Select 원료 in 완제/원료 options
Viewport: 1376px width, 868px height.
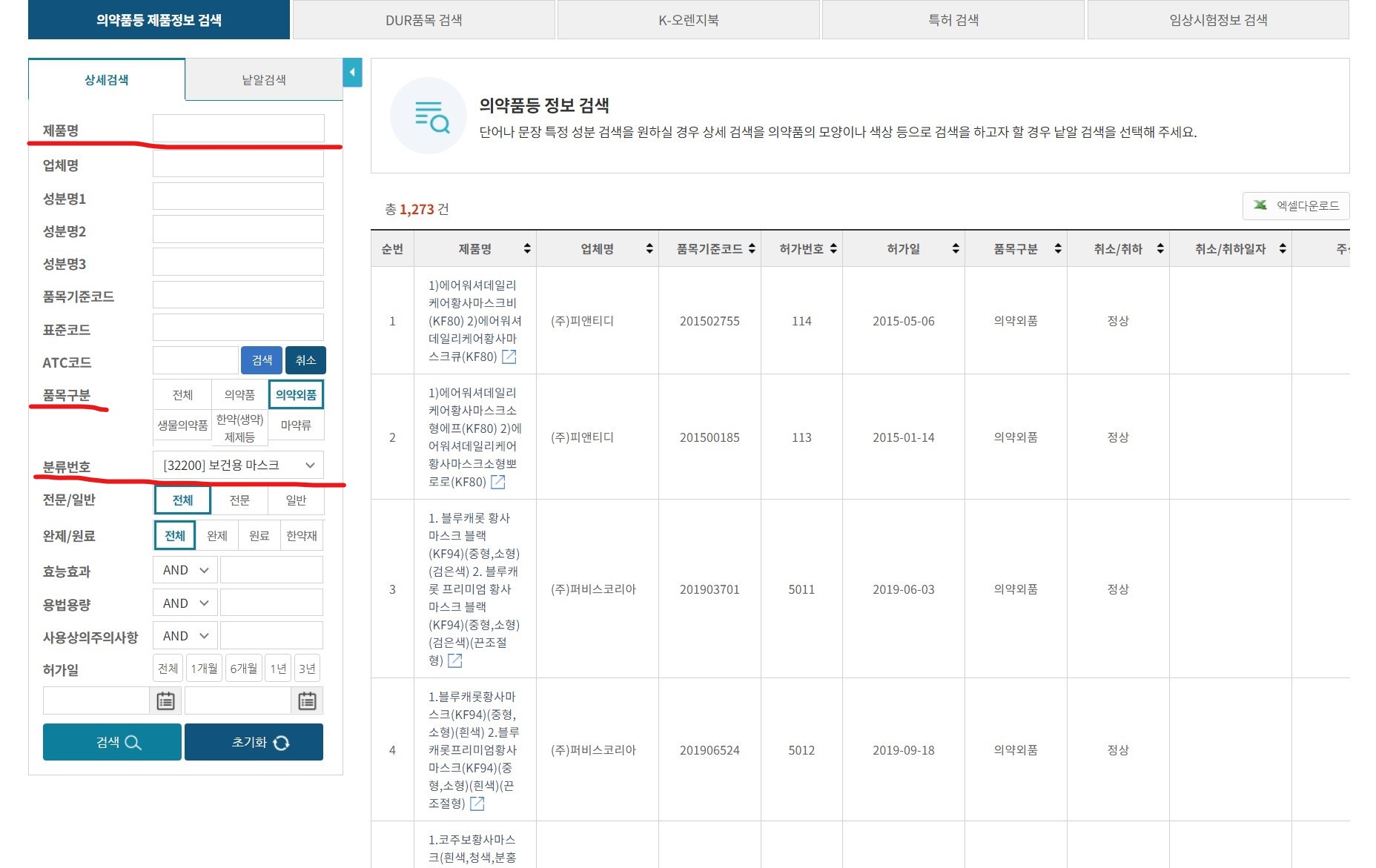pyautogui.click(x=259, y=536)
